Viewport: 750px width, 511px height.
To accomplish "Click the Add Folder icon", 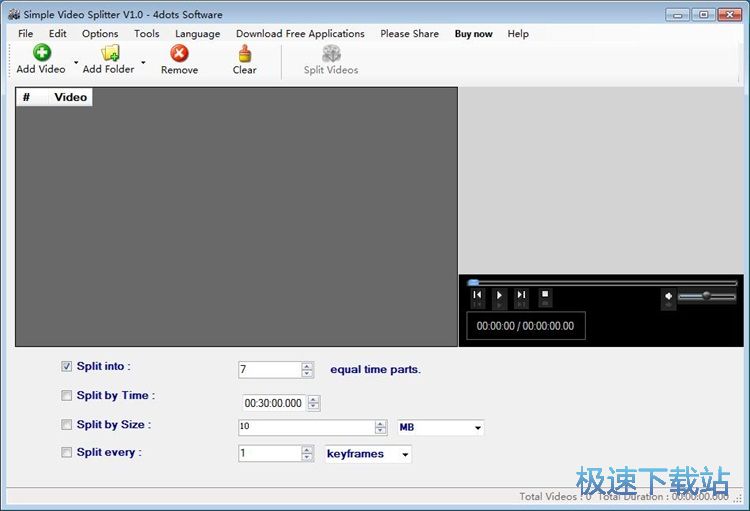I will coord(109,54).
